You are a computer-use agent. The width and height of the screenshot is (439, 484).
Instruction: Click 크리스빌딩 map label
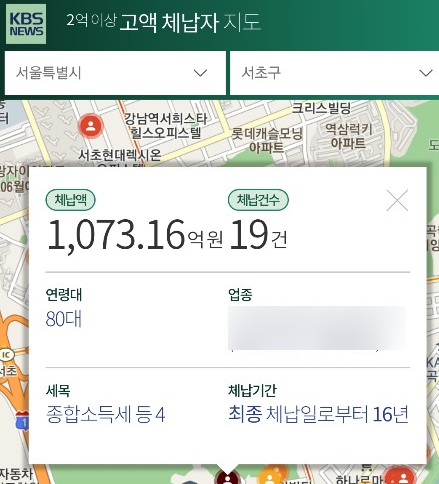click(321, 108)
